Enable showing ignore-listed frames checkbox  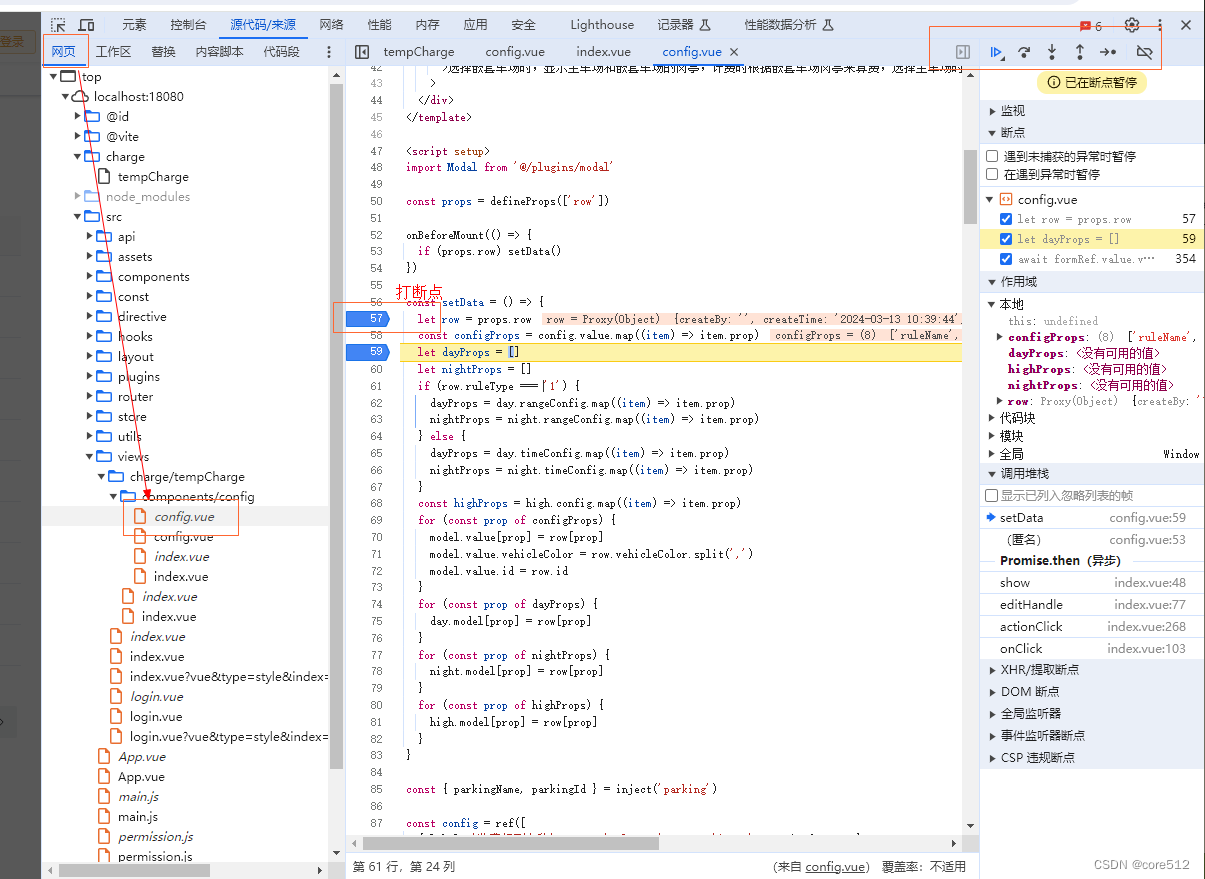992,496
